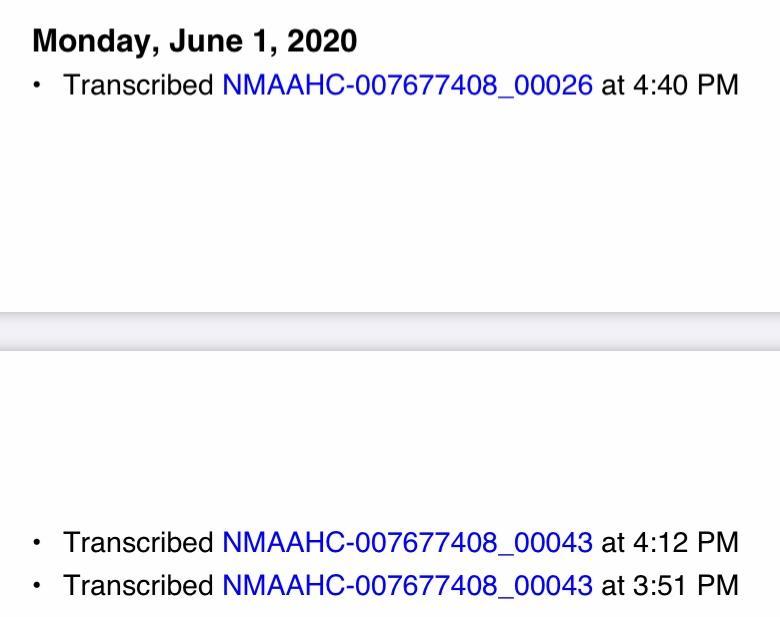The width and height of the screenshot is (780, 617).
Task: Click the word "at" in the 3:51 PM entry
Action: [613, 584]
